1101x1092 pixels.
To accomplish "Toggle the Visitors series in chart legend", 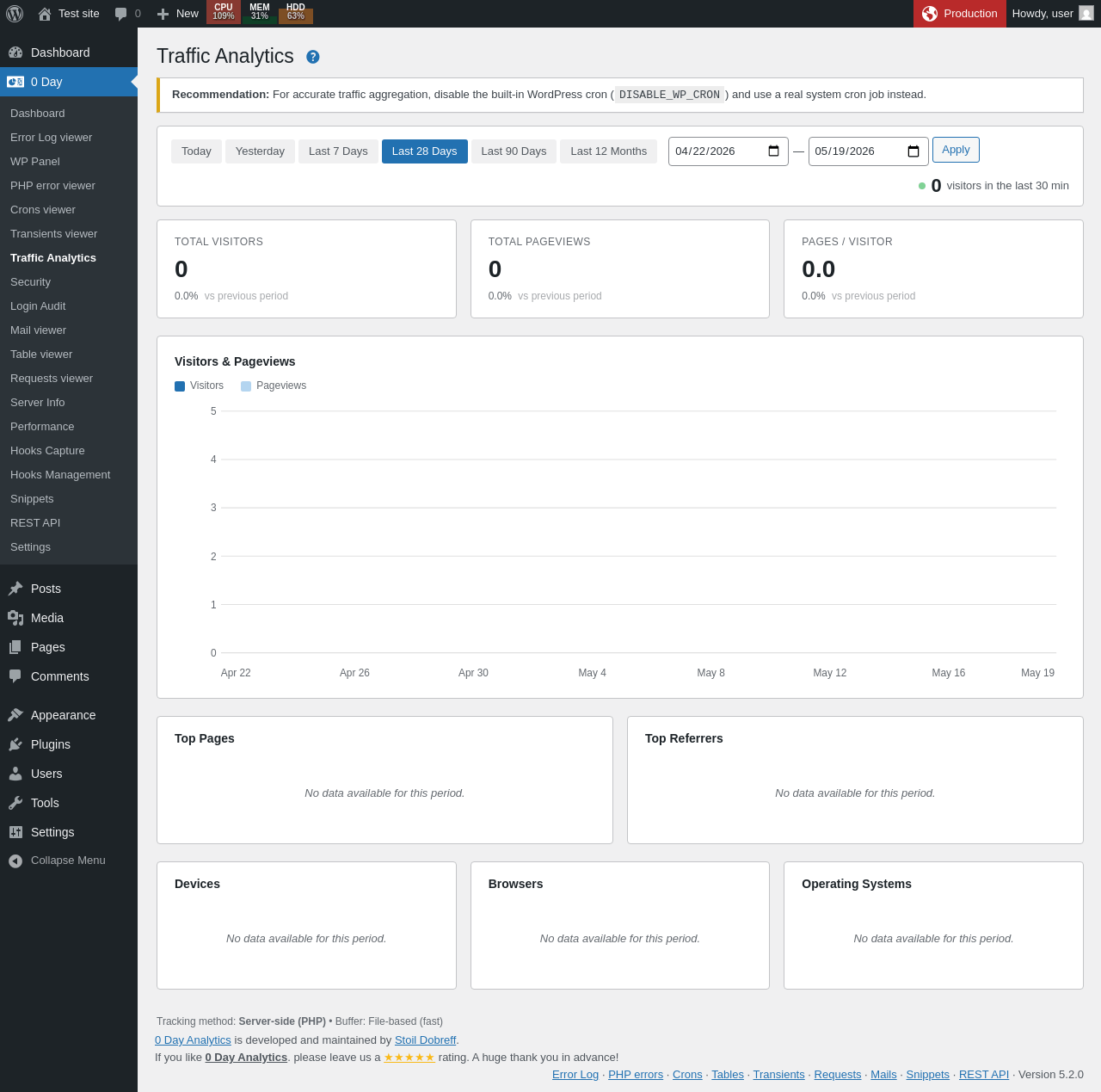I will click(x=199, y=386).
